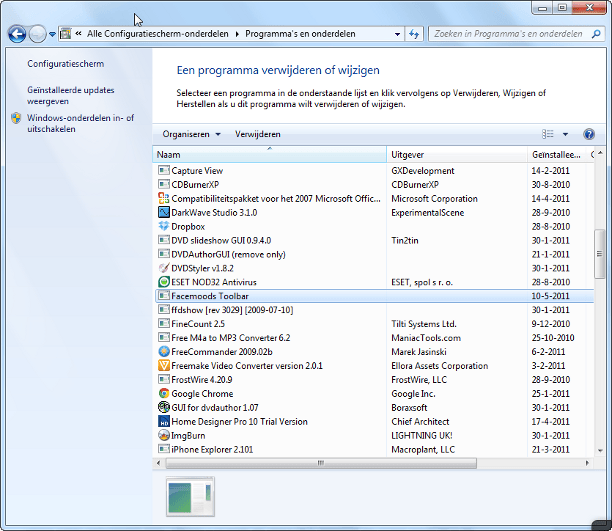The height and width of the screenshot is (531, 612).
Task: Click the DVDStyler icon
Action: click(x=164, y=268)
